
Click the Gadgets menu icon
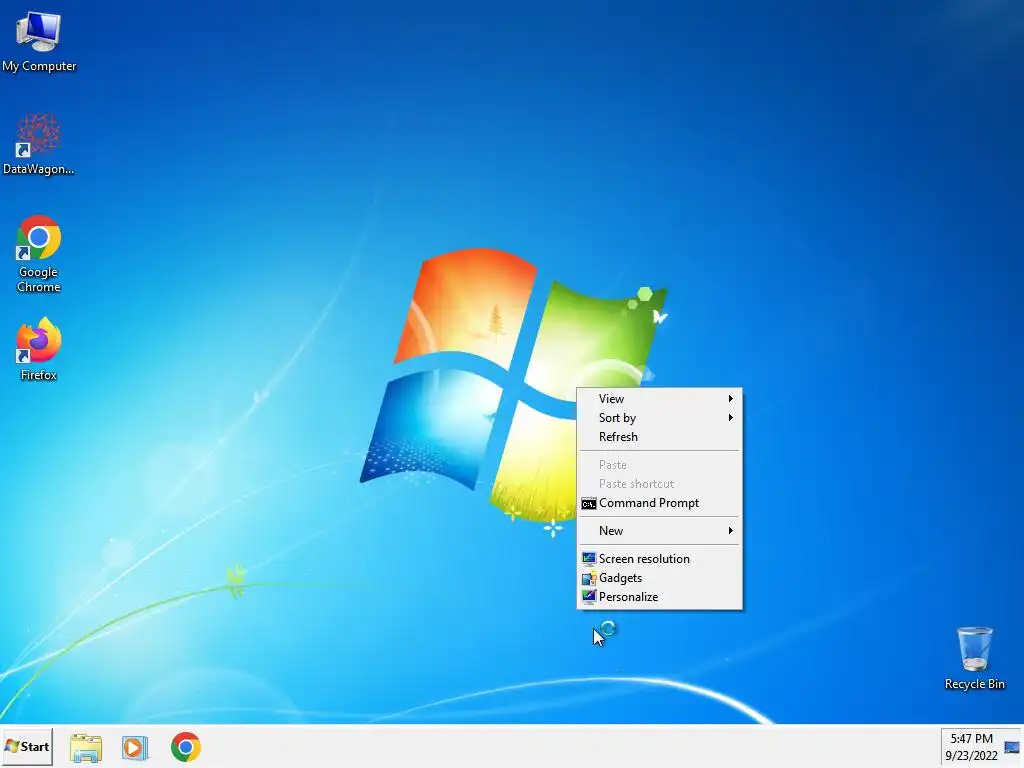pos(588,578)
